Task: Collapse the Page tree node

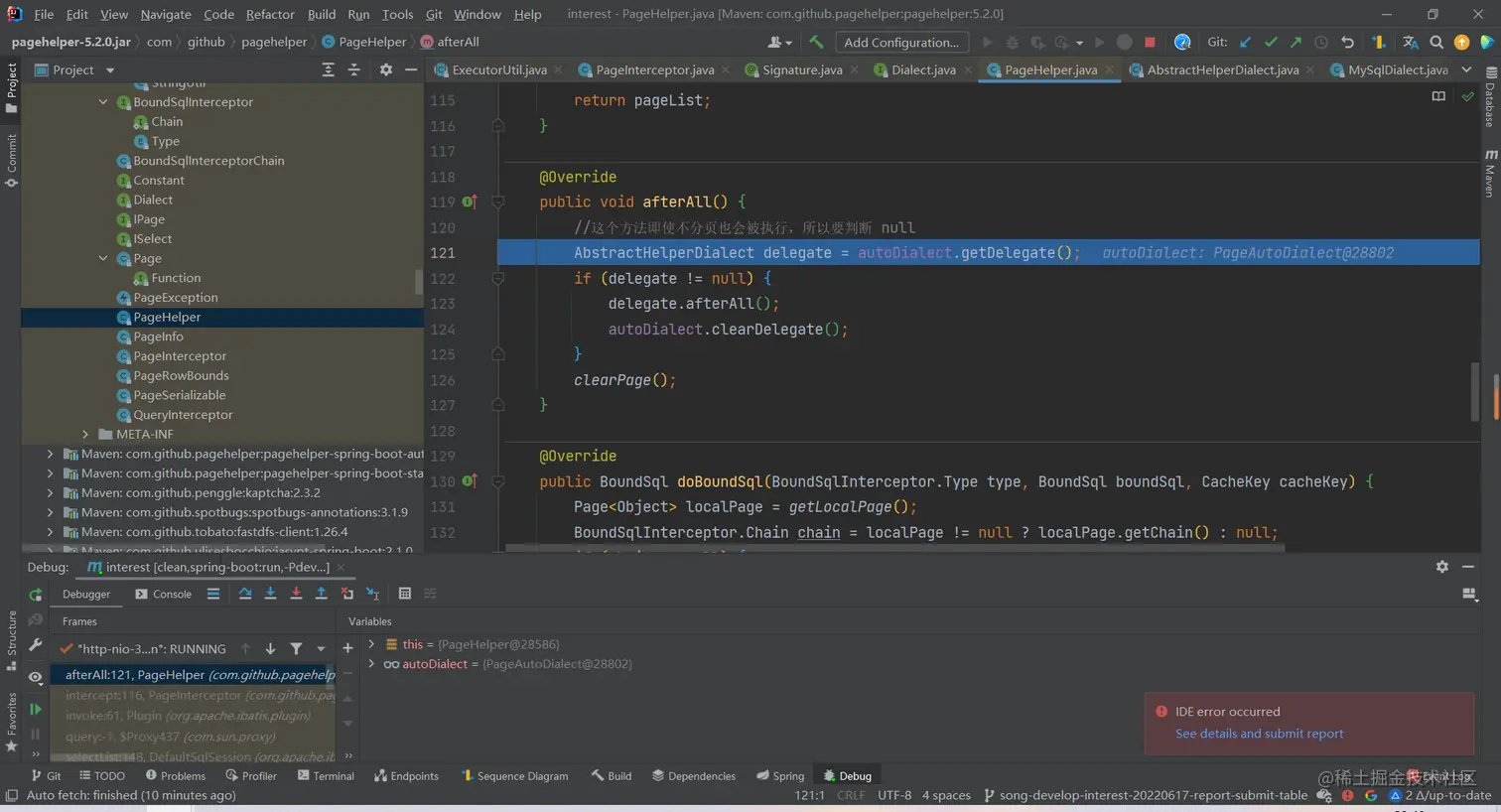Action: 103,259
